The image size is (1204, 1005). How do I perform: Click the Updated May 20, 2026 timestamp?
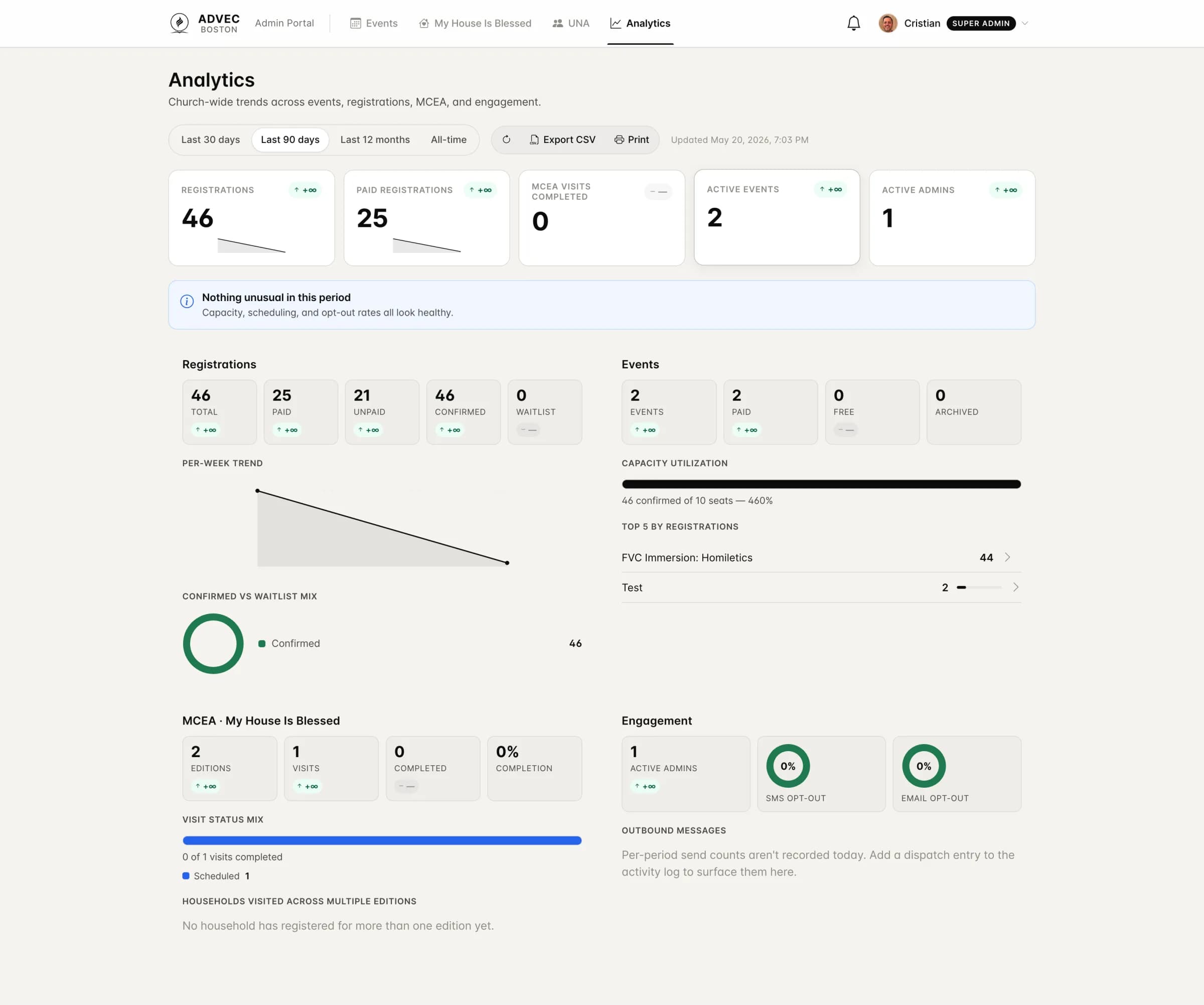tap(739, 140)
